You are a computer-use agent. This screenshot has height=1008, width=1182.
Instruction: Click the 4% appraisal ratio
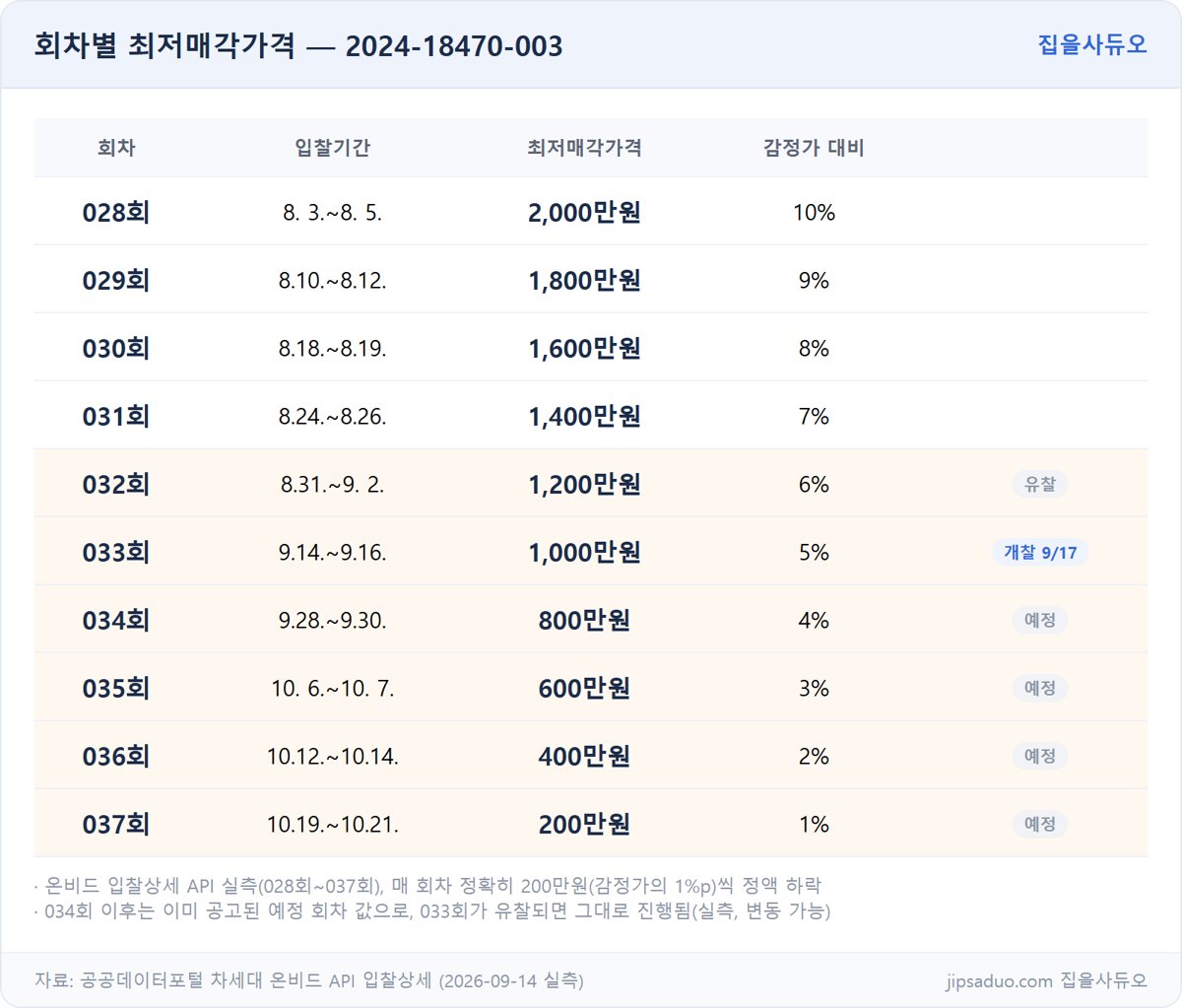pos(814,620)
